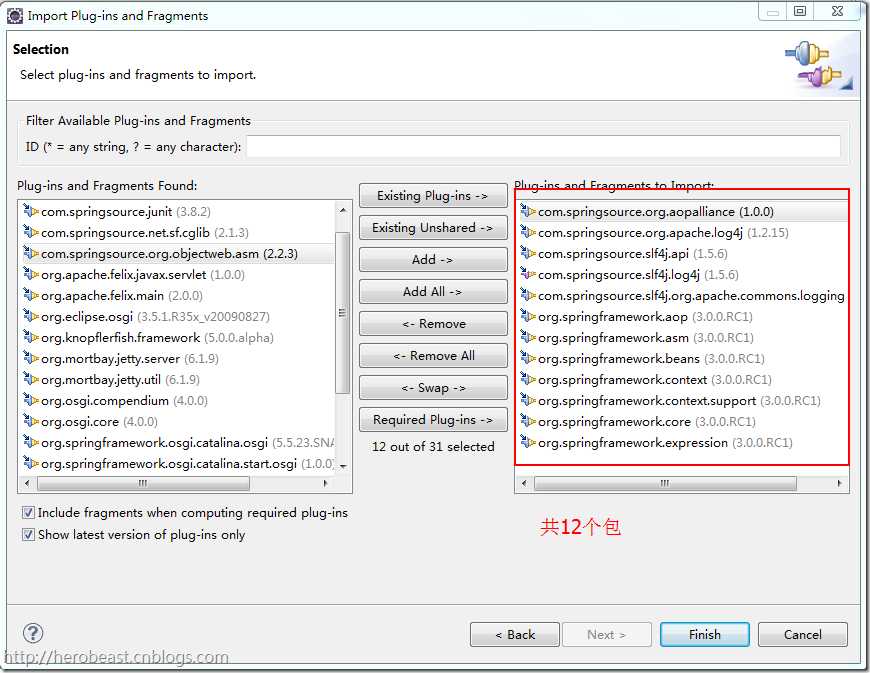Click icon next to org.osgi.compendium
870x673 pixels.
pos(31,401)
